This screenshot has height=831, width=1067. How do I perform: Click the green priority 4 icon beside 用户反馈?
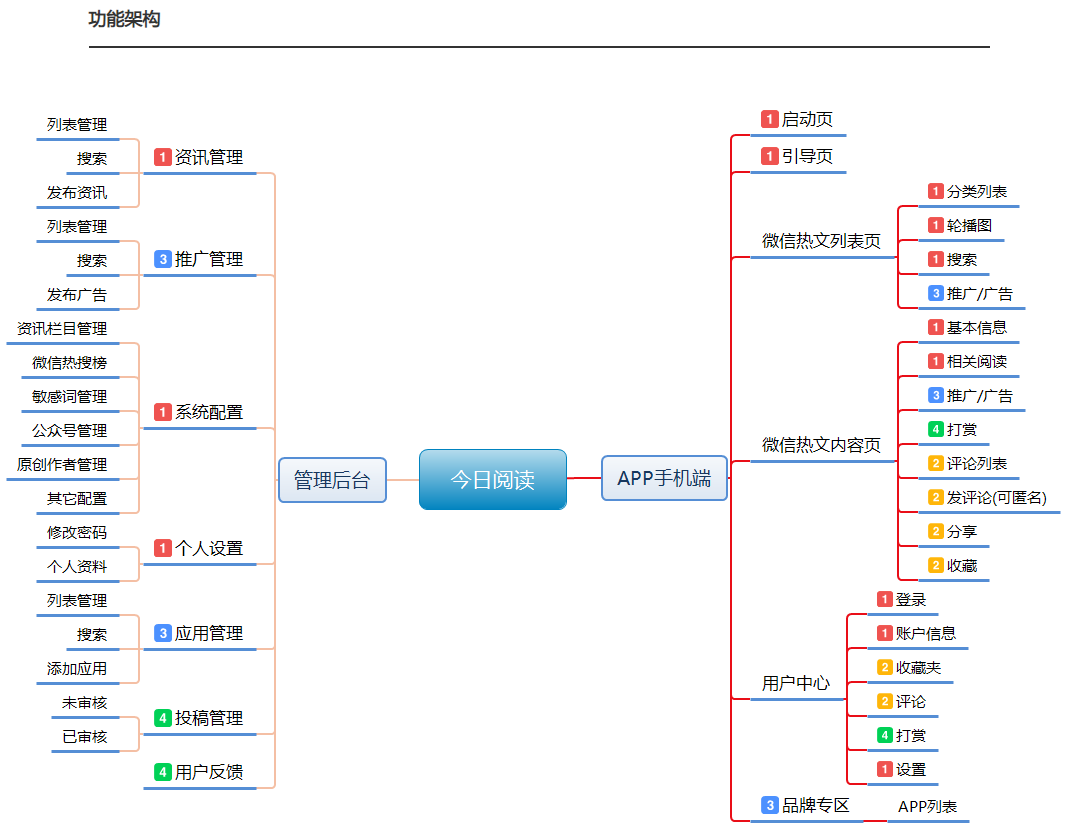pyautogui.click(x=163, y=772)
